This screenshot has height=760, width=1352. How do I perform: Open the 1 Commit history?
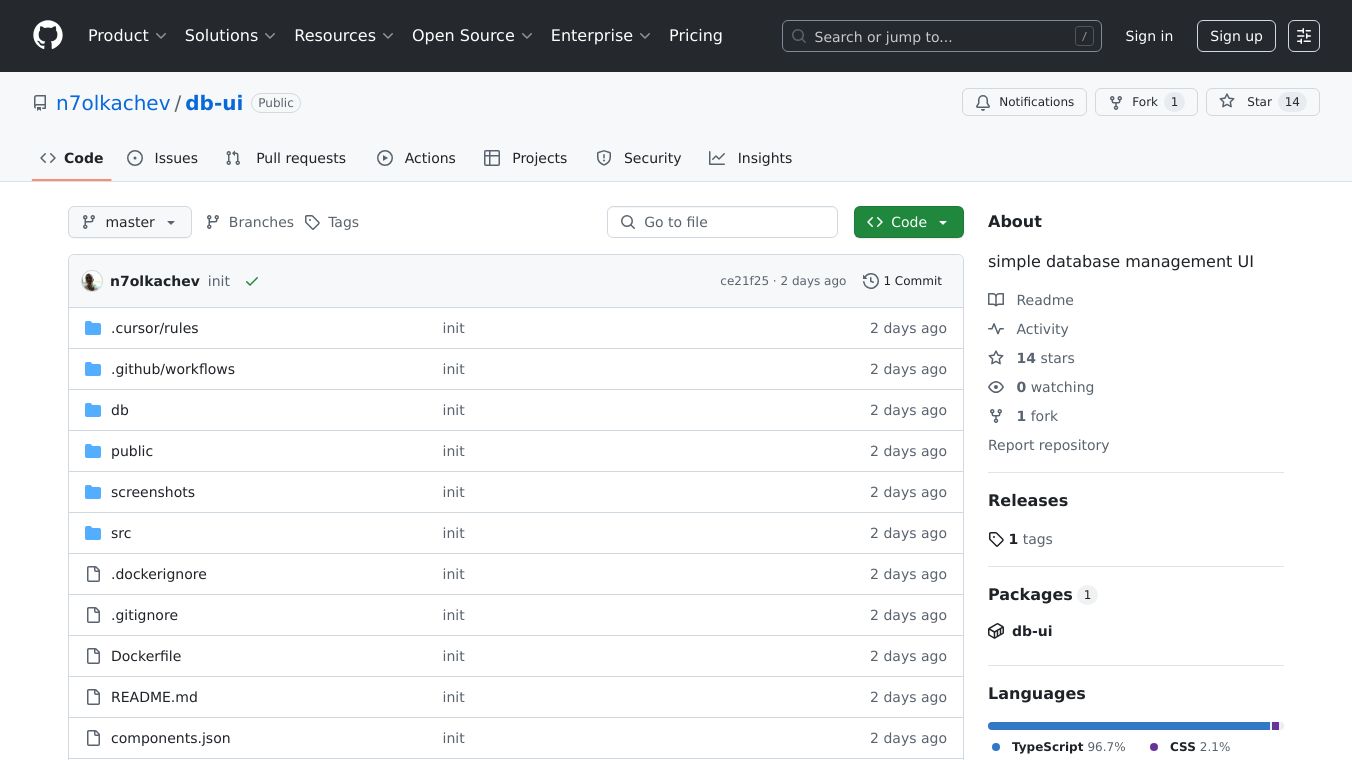[x=902, y=281]
